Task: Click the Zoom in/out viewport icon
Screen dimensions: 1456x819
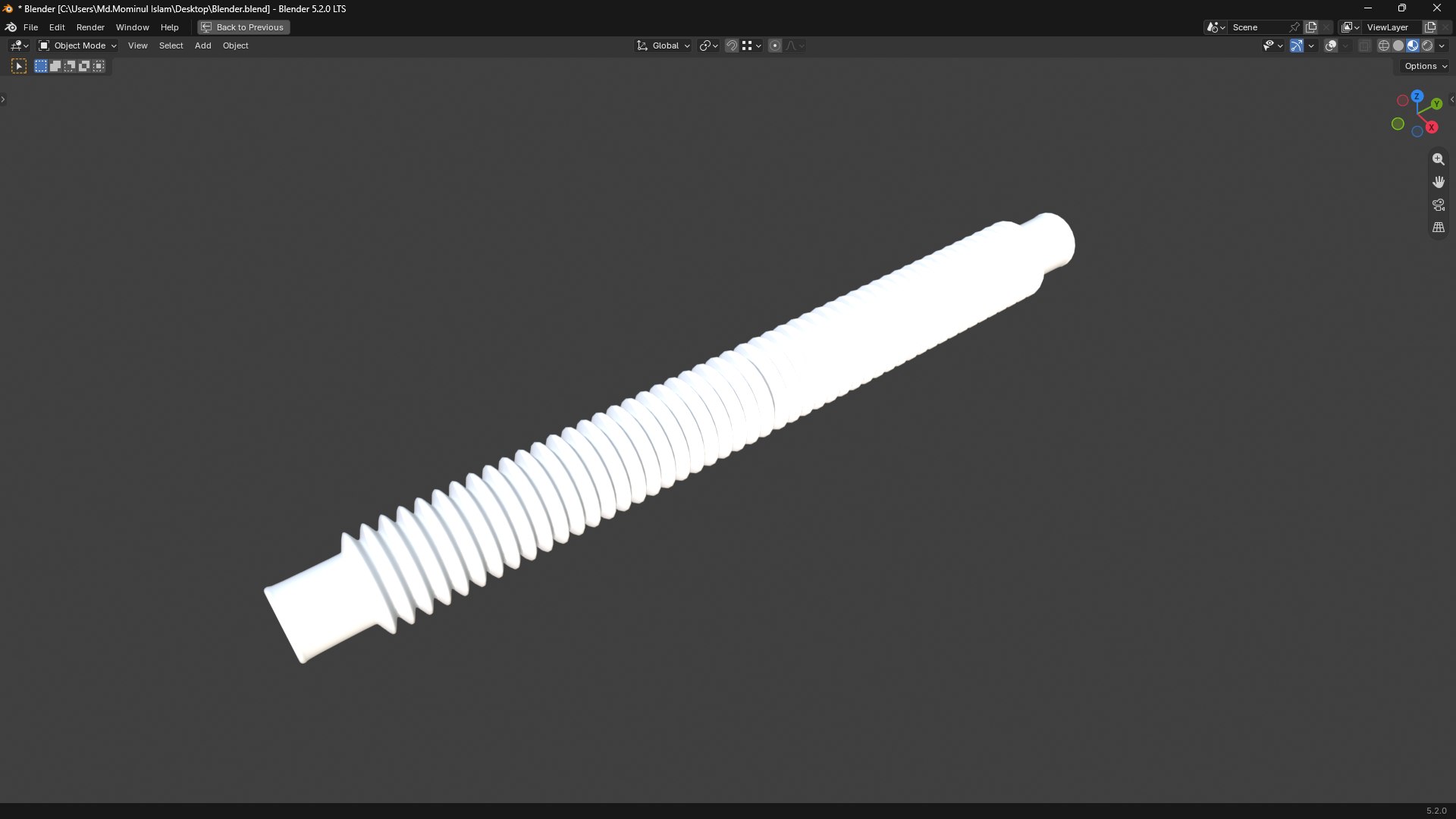Action: (x=1439, y=159)
